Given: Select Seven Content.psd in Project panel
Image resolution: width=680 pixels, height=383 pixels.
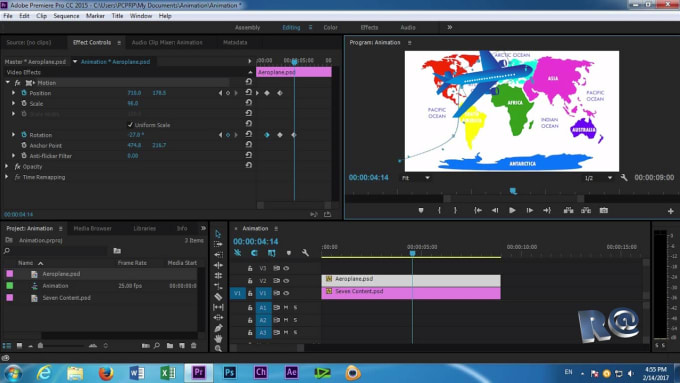Looking at the screenshot, I should [x=66, y=298].
